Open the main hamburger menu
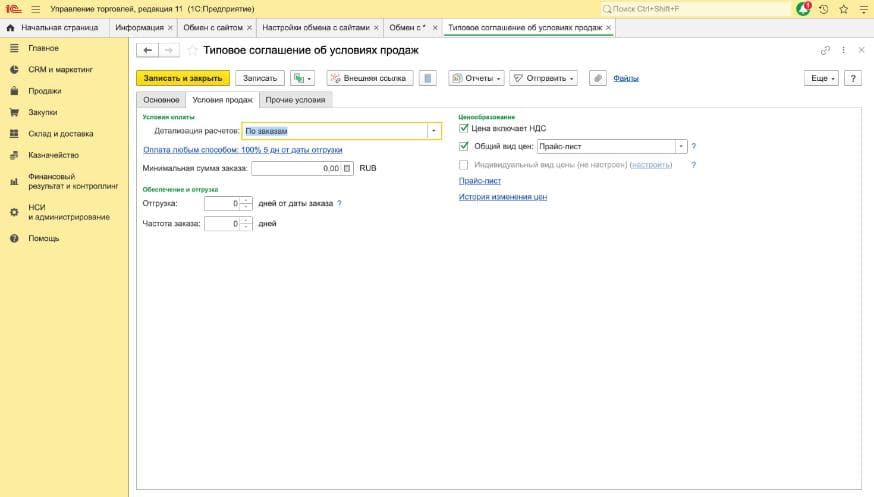The image size is (874, 497). point(36,9)
